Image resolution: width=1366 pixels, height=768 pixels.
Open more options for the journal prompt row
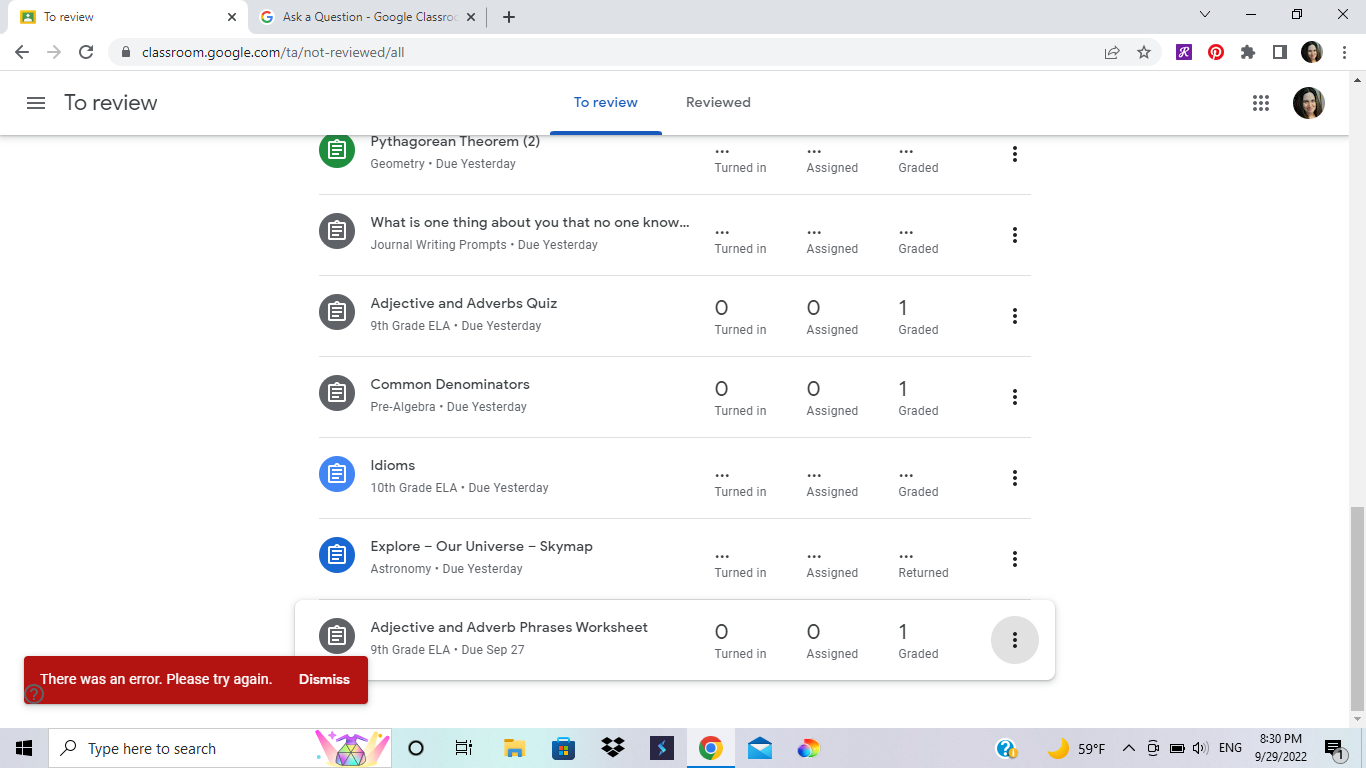pyautogui.click(x=1014, y=235)
